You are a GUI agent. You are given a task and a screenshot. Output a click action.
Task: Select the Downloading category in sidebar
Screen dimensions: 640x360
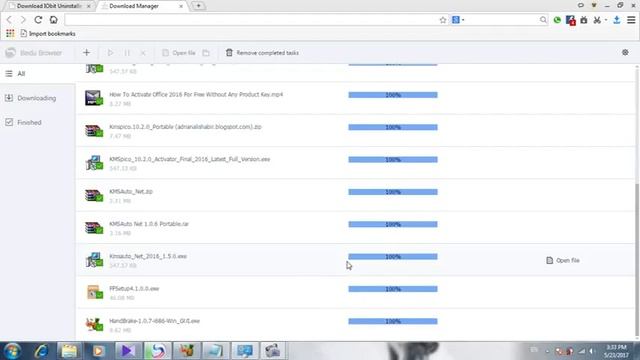pyautogui.click(x=38, y=98)
